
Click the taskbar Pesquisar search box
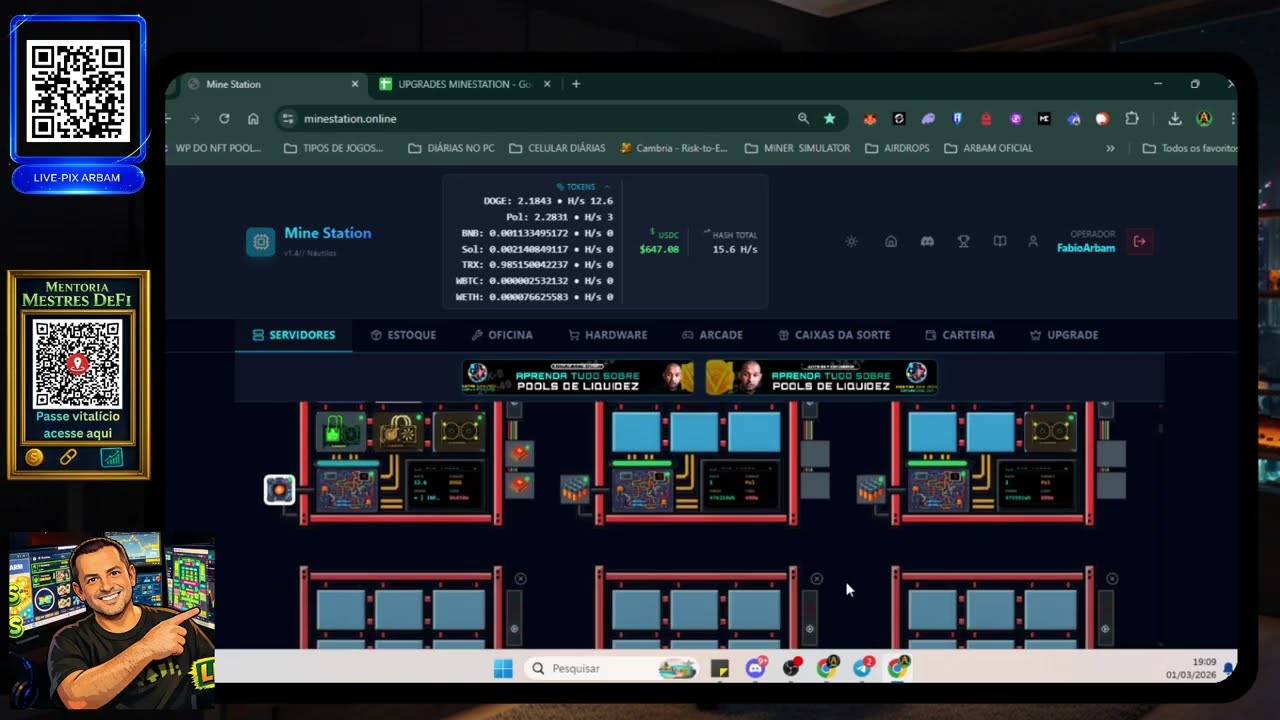click(x=612, y=668)
